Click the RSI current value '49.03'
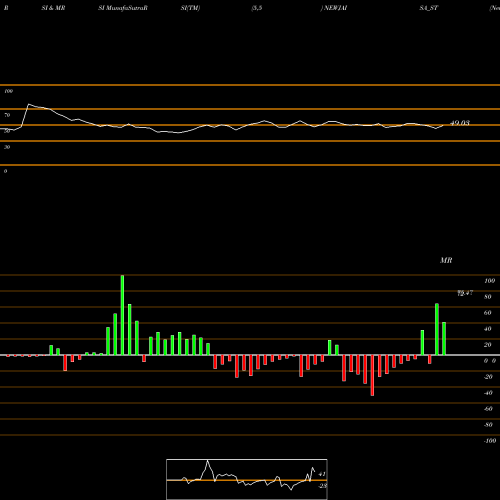Screen dimensions: 500x500 point(460,123)
